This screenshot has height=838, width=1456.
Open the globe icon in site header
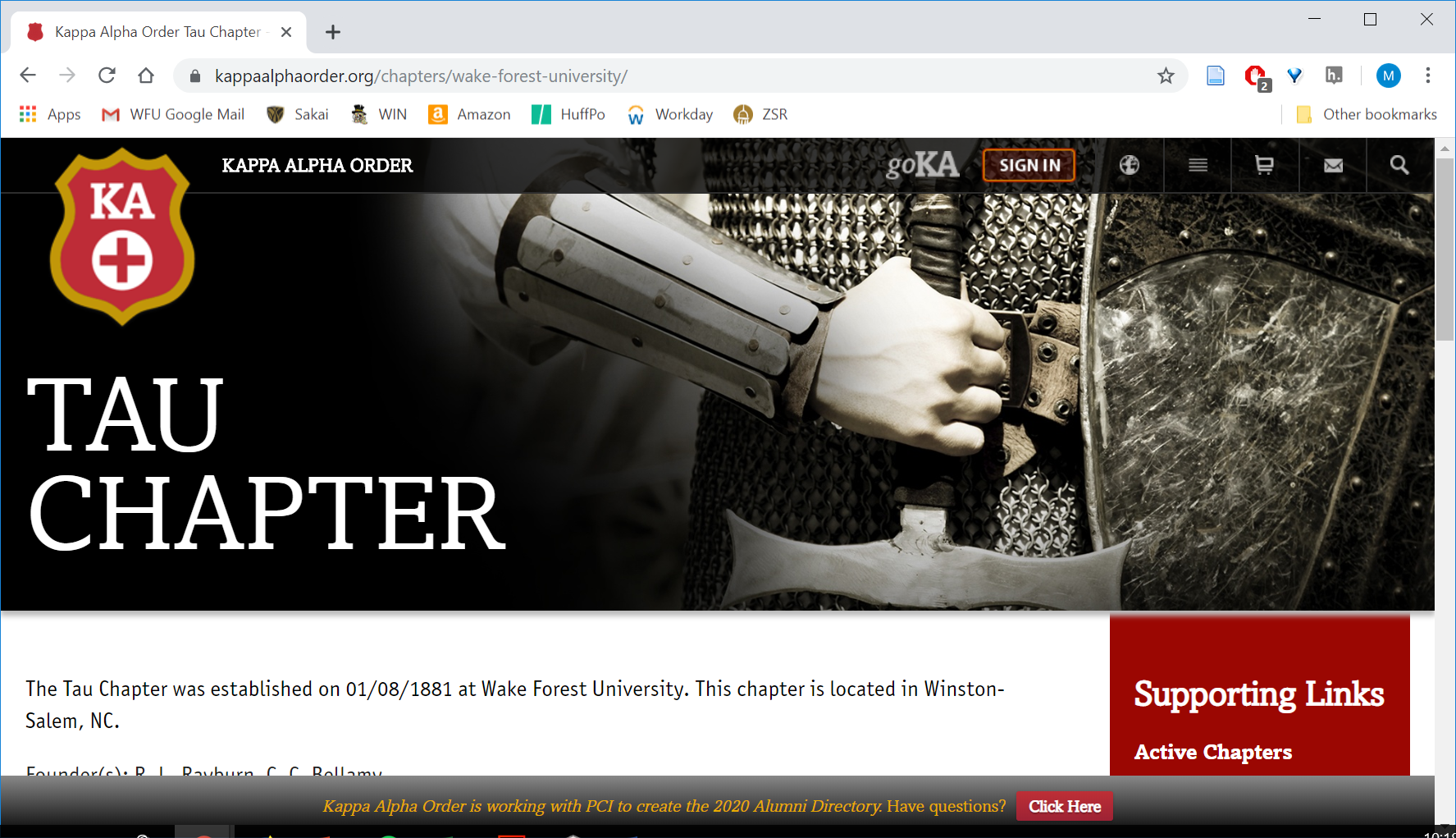pos(1130,165)
